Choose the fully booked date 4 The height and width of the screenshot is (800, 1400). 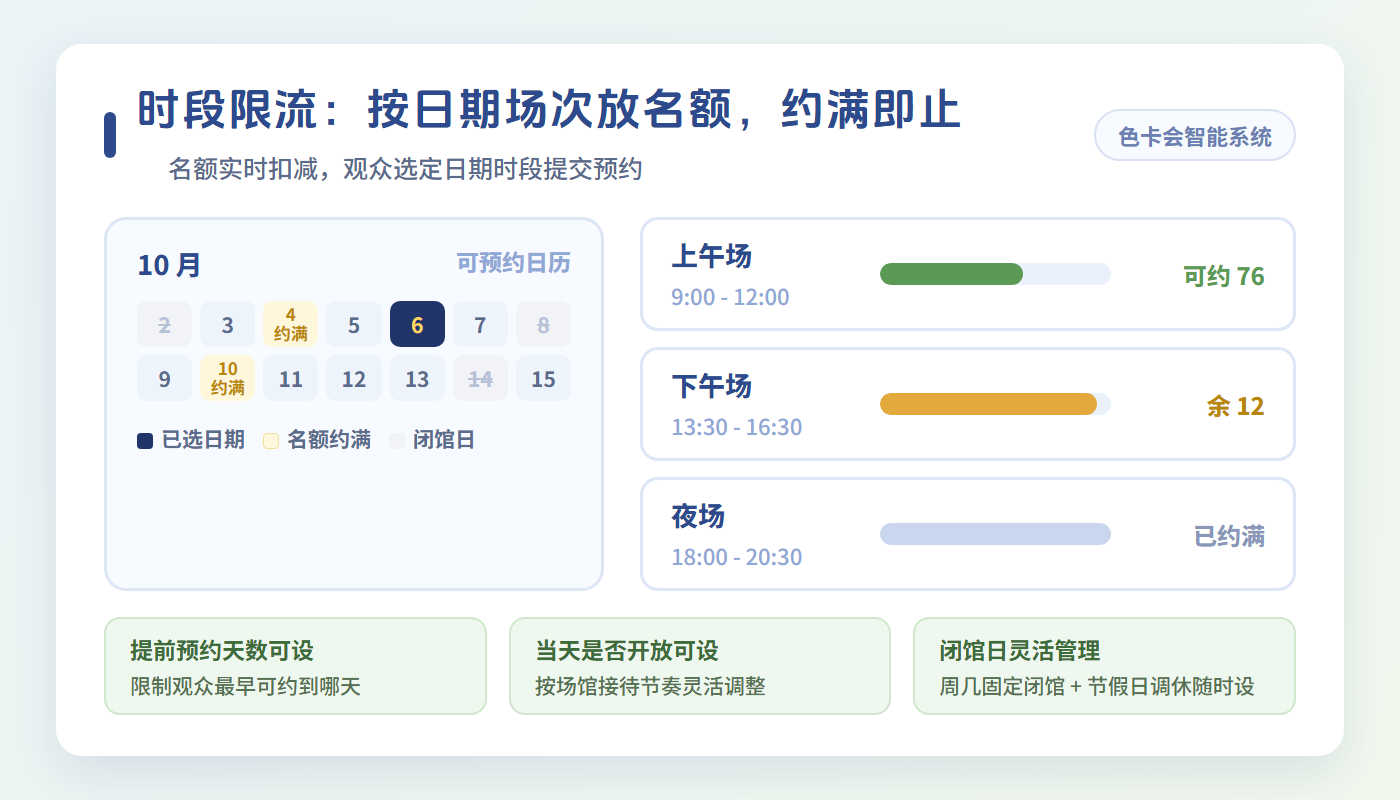[x=291, y=324]
